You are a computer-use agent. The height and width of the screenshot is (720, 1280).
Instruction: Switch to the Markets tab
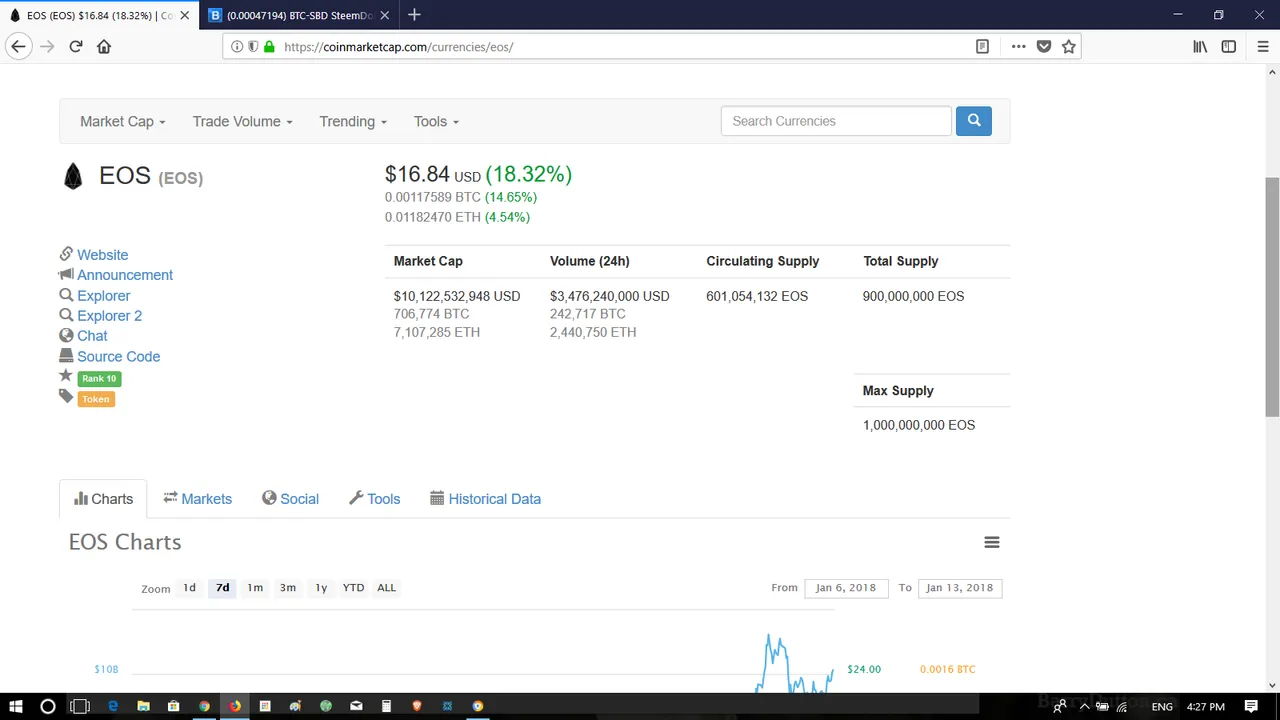click(x=197, y=499)
